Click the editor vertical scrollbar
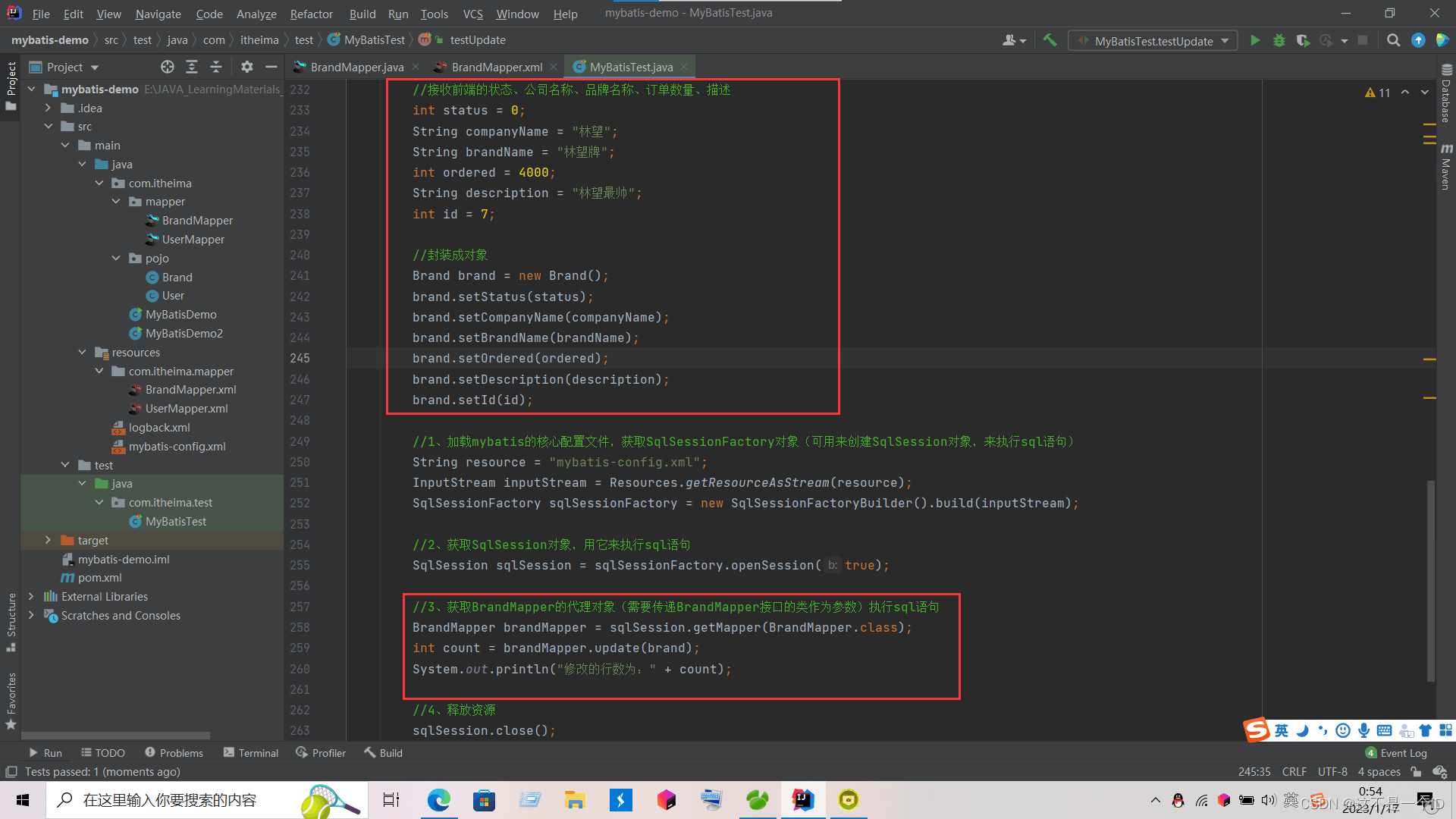This screenshot has width=1456, height=819. point(1431,580)
